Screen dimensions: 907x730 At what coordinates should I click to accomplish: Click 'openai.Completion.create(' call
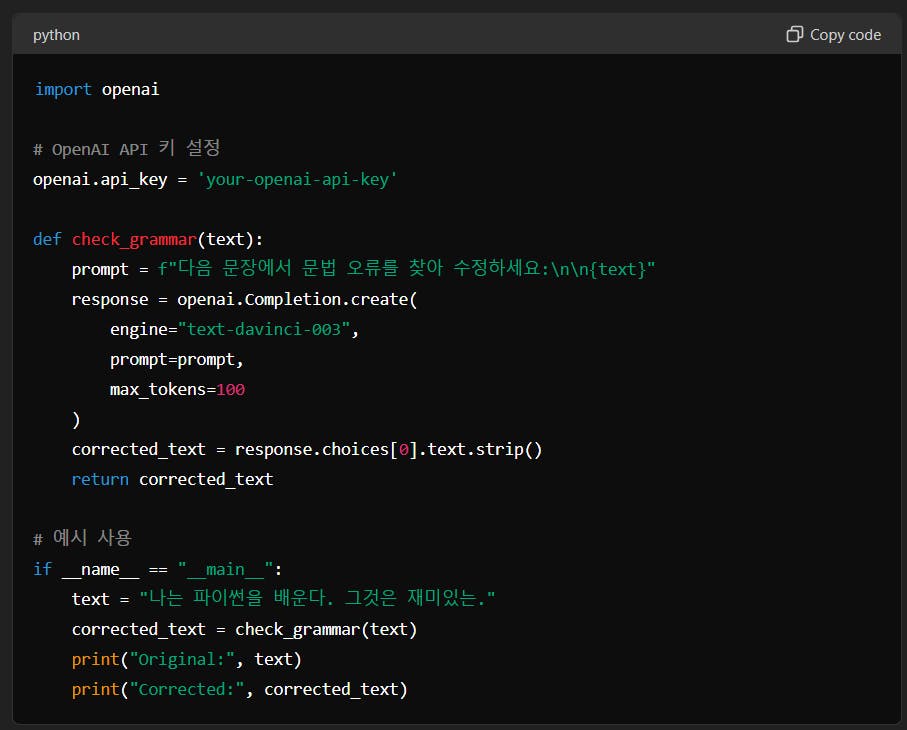297,300
